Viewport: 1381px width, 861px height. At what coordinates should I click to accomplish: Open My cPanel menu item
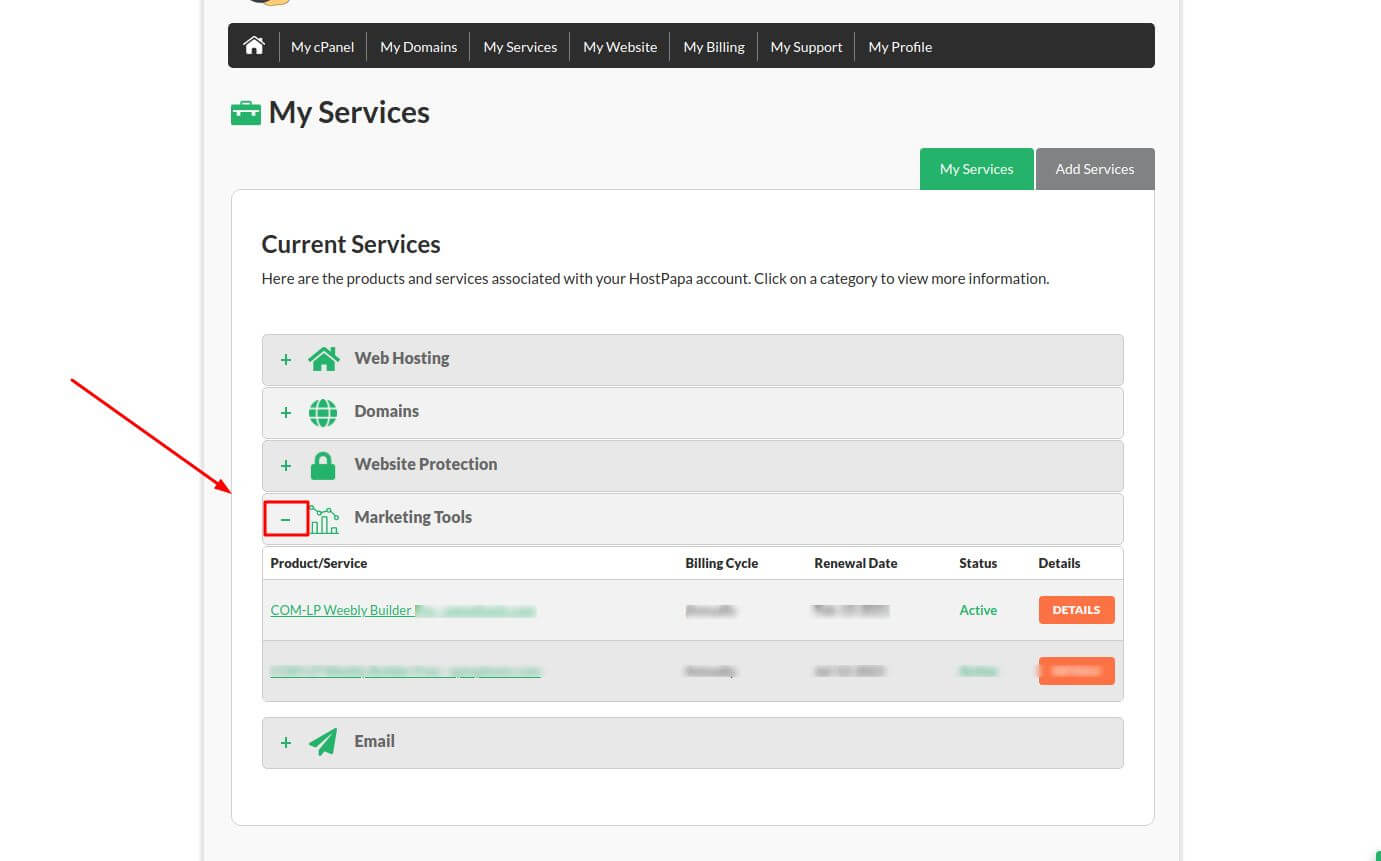pyautogui.click(x=322, y=47)
